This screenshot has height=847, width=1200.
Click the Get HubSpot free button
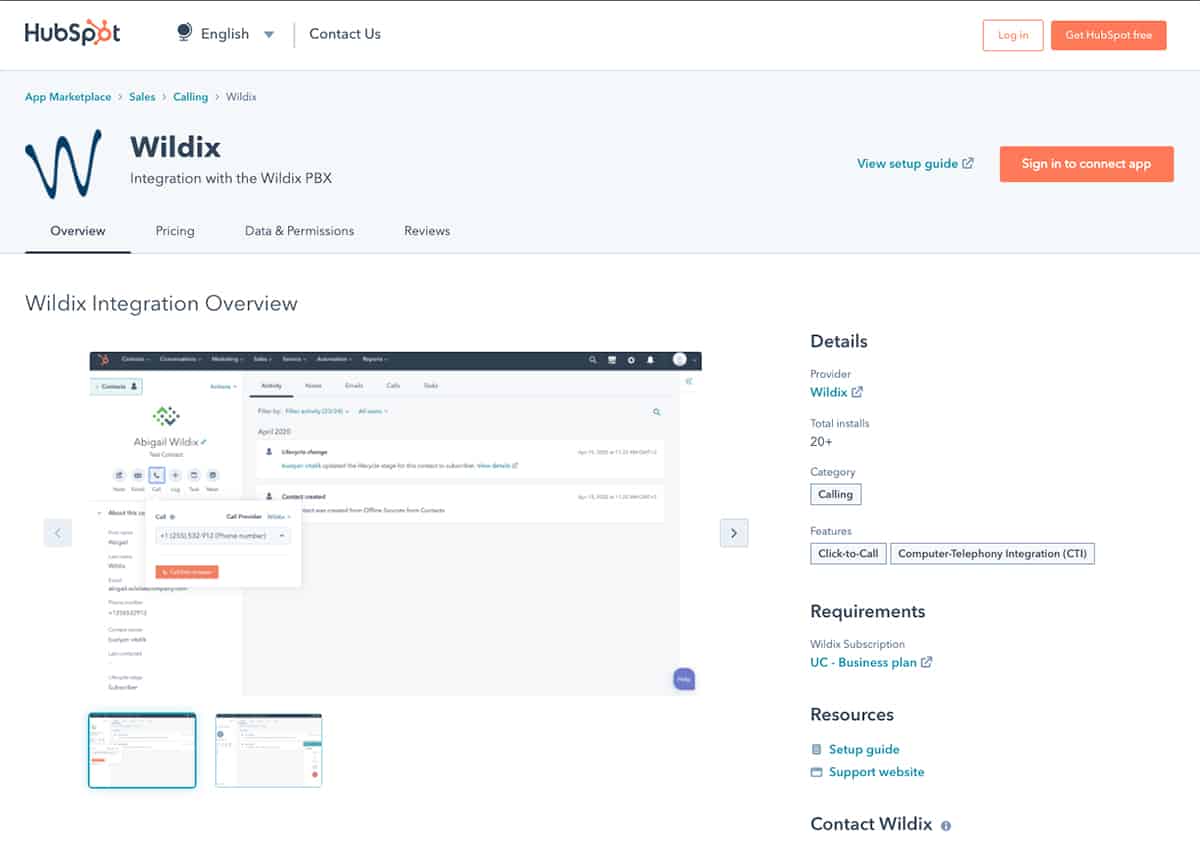point(1108,34)
